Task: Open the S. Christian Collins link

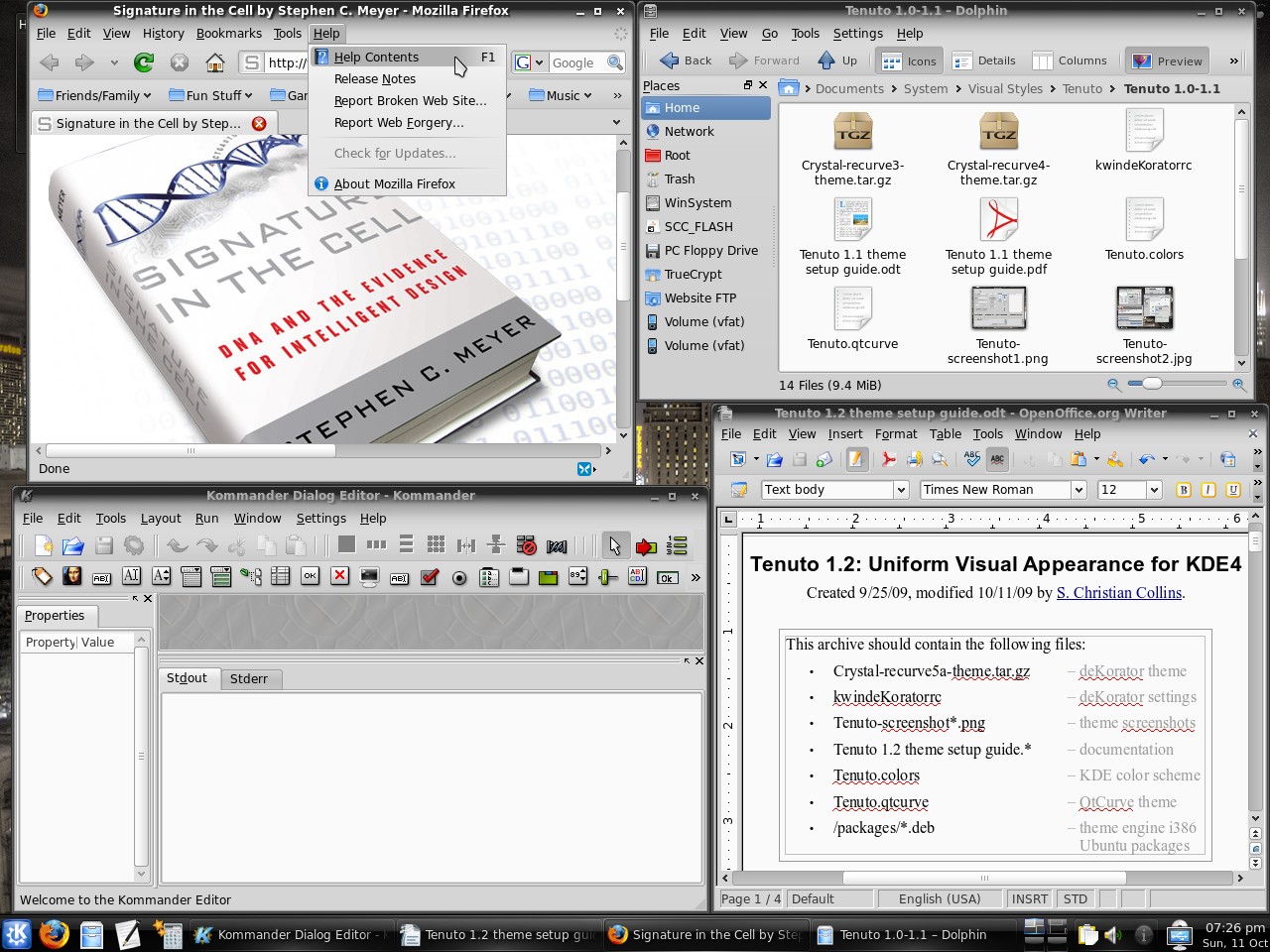Action: [1119, 592]
